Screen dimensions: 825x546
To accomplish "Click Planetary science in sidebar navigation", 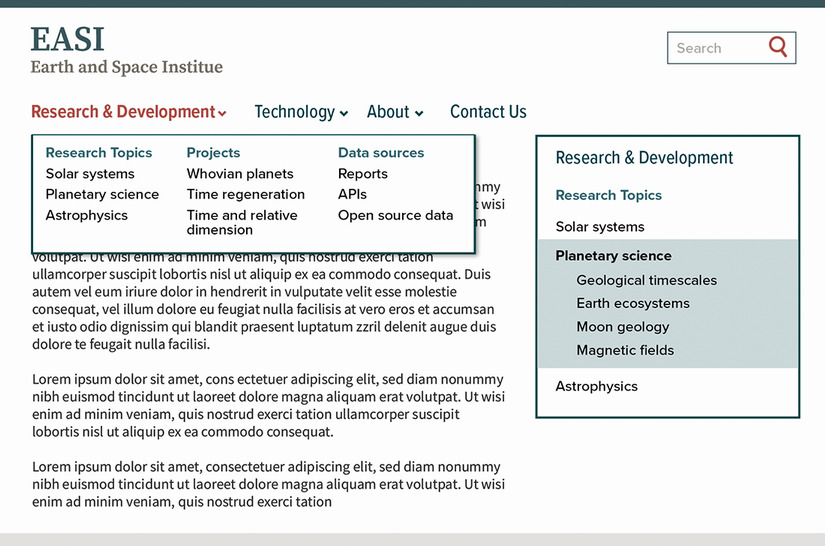I will tap(613, 256).
